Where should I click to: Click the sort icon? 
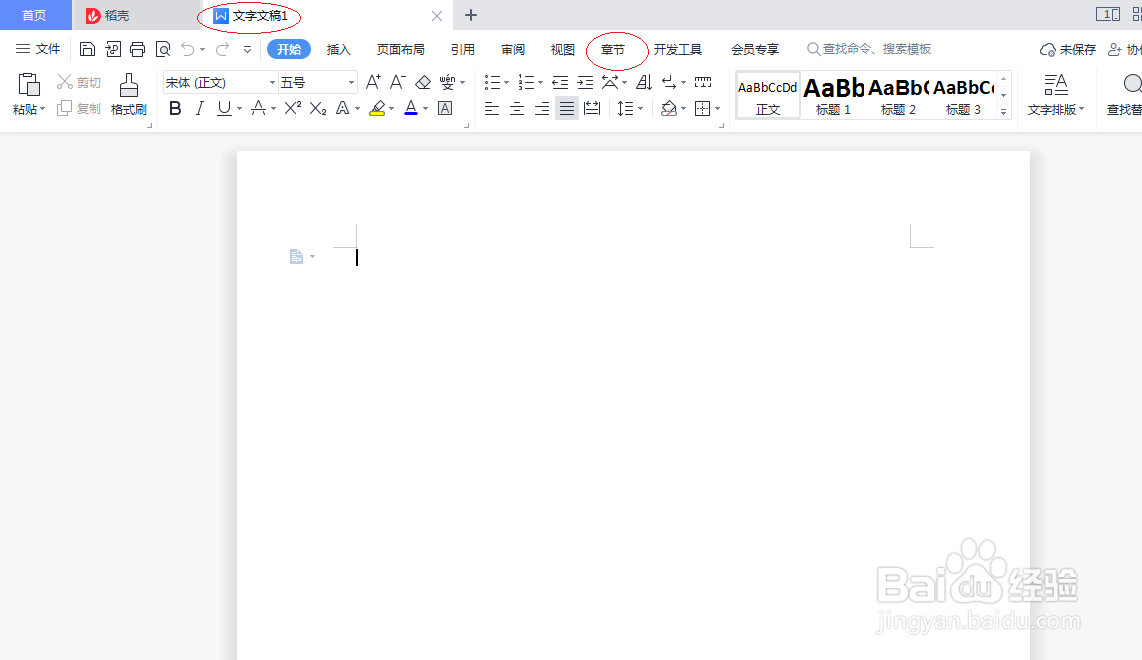click(644, 82)
